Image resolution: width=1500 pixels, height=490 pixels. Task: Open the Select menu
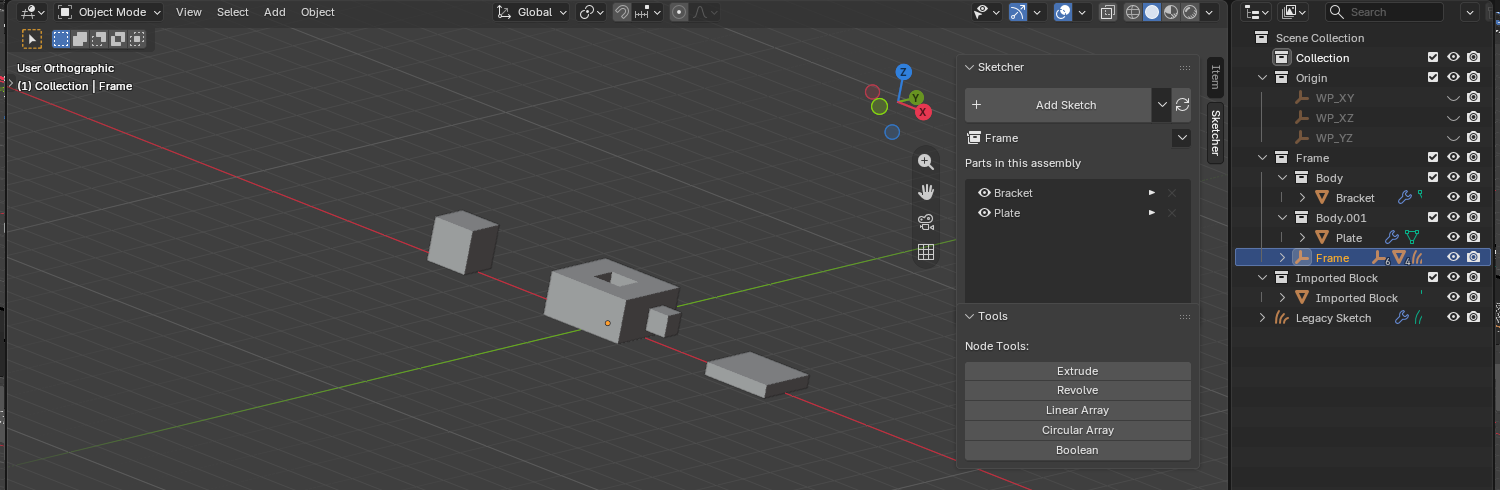coord(233,12)
